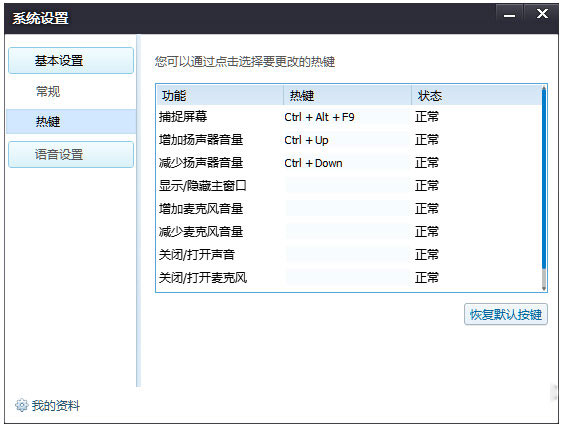Select the Ctrl + Alt + F9 hotkey field
Viewport: 565px width, 429px height.
(347, 117)
